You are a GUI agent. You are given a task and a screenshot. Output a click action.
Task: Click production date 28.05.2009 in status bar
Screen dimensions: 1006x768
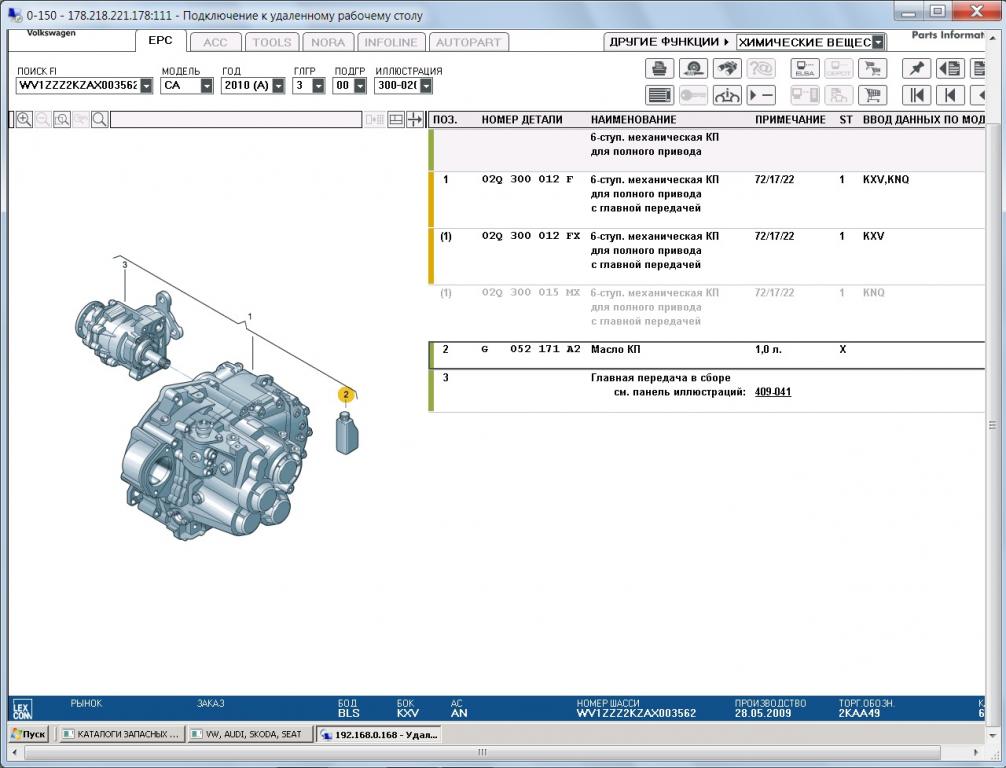(763, 713)
